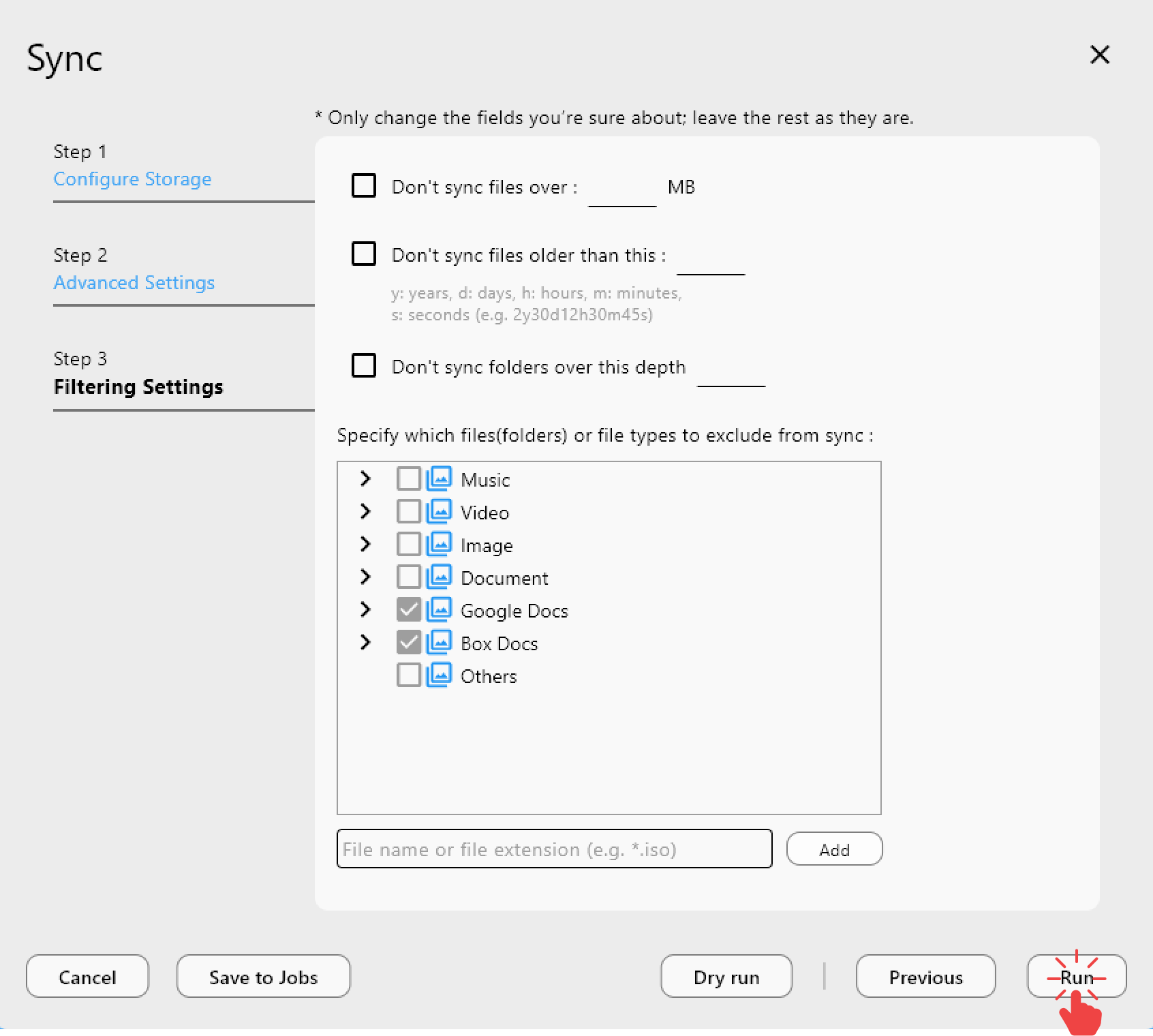Image resolution: width=1153 pixels, height=1036 pixels.
Task: Click the Box Docs file type icon
Action: [440, 642]
